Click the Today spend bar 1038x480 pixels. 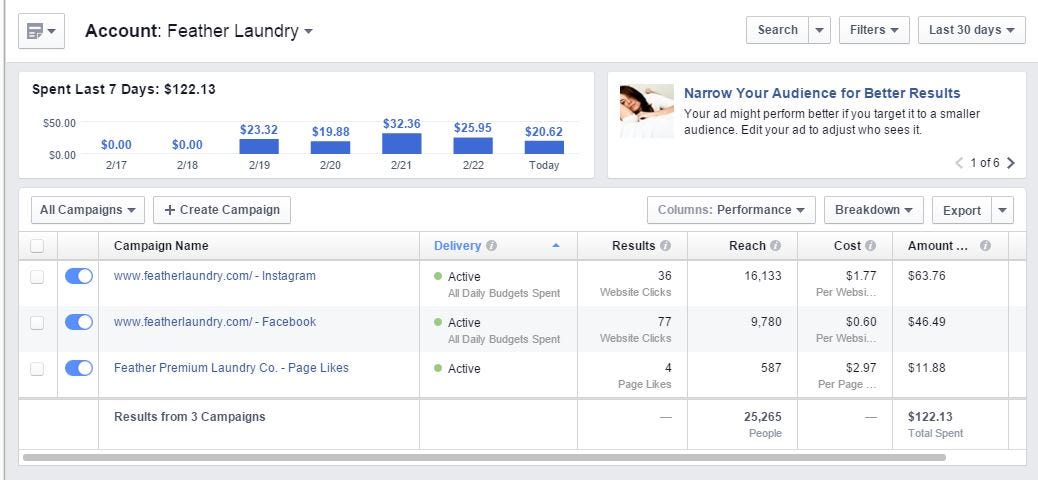pos(544,147)
